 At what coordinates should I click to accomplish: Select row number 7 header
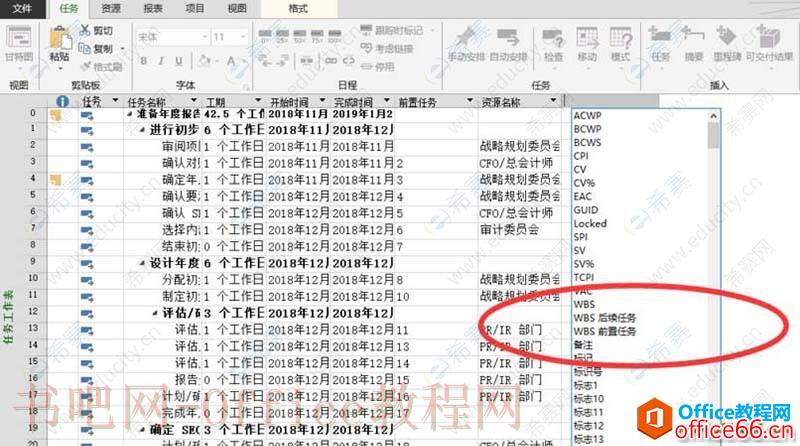33,228
